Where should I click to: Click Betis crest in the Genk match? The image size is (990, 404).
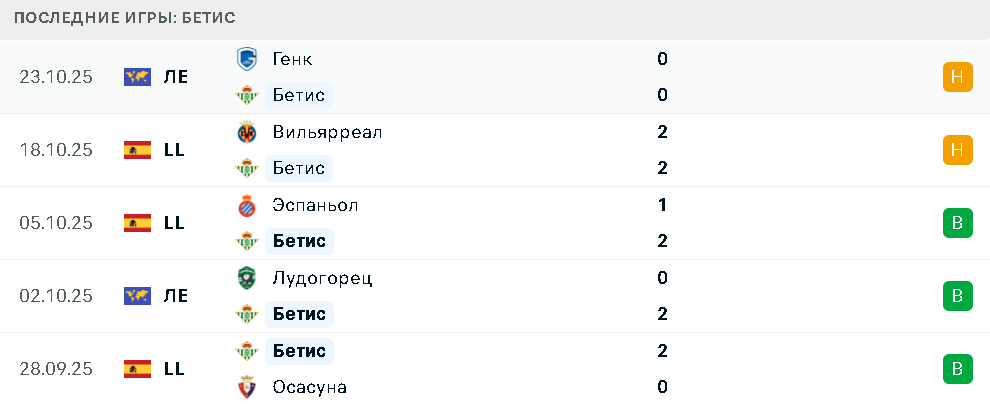(x=246, y=95)
